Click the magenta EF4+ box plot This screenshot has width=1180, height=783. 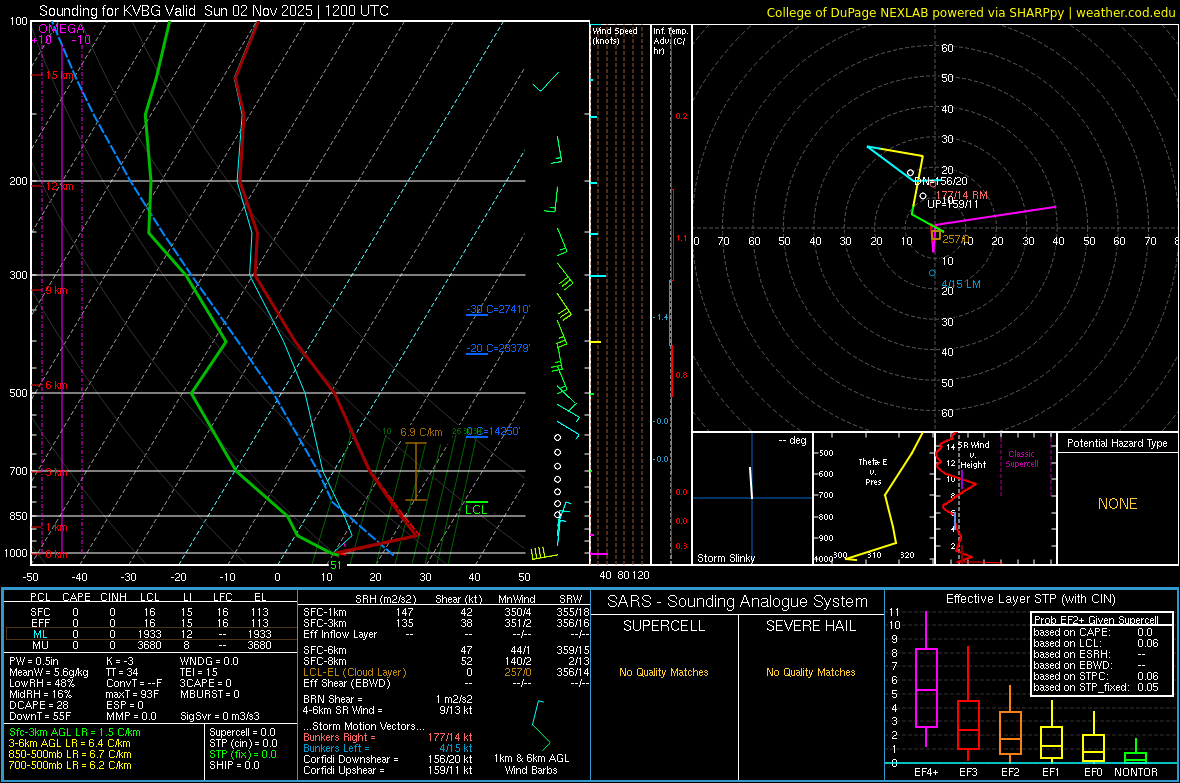coord(926,680)
